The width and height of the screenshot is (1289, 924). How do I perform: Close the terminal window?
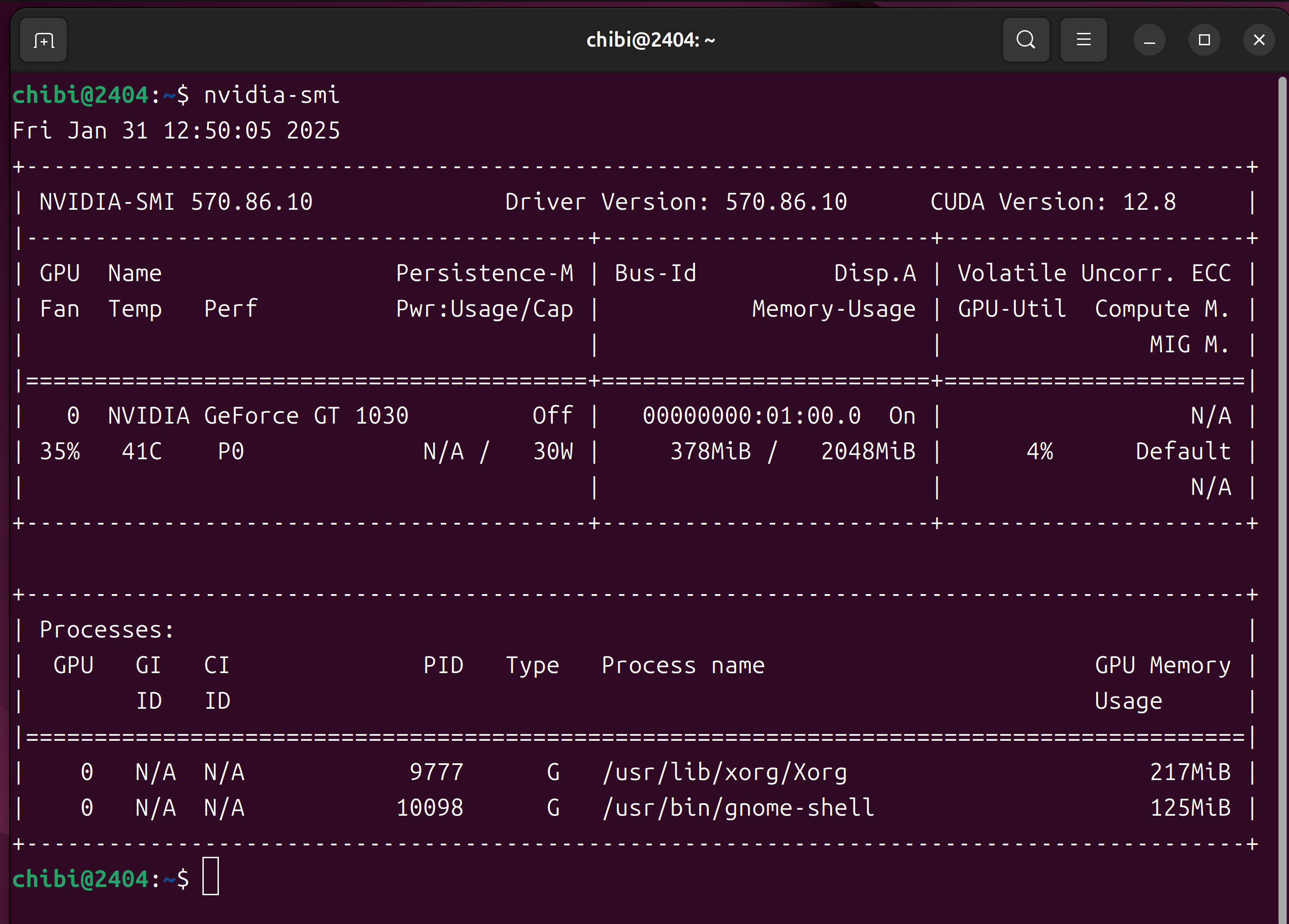pyautogui.click(x=1259, y=40)
